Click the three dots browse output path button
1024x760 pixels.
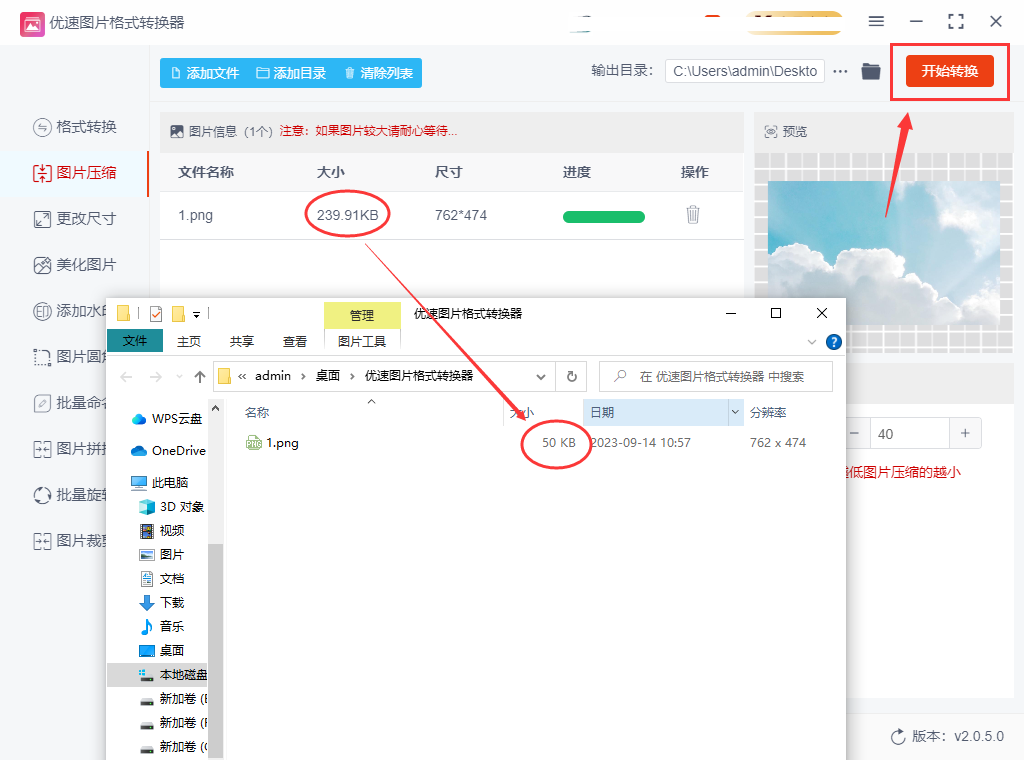point(840,71)
